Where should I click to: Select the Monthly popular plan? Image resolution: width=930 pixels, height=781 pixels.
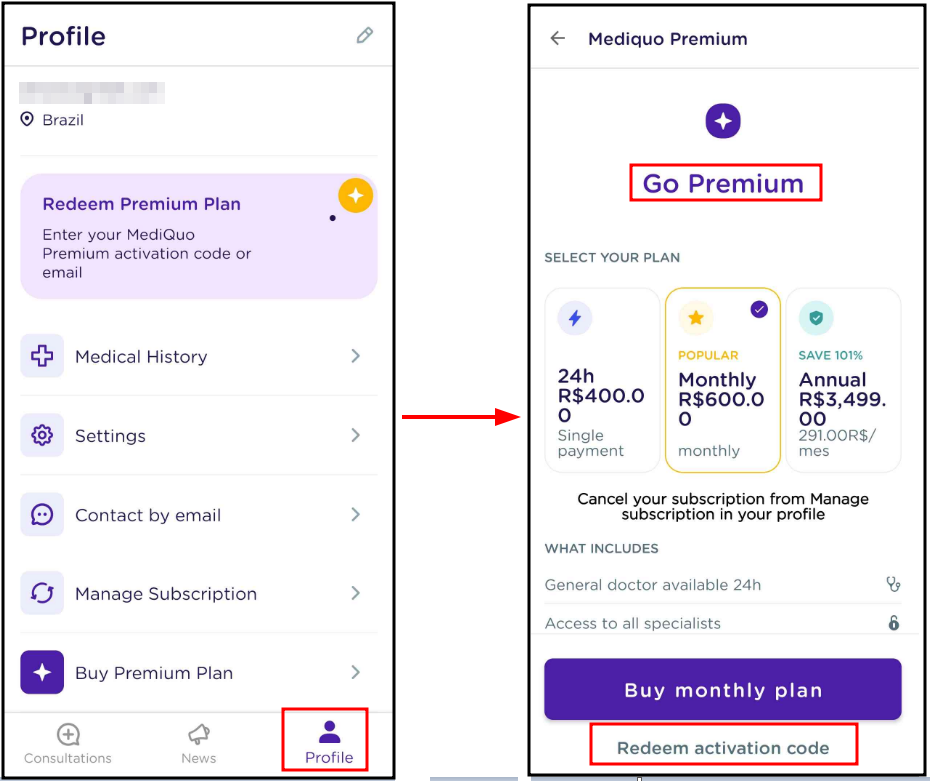(722, 380)
